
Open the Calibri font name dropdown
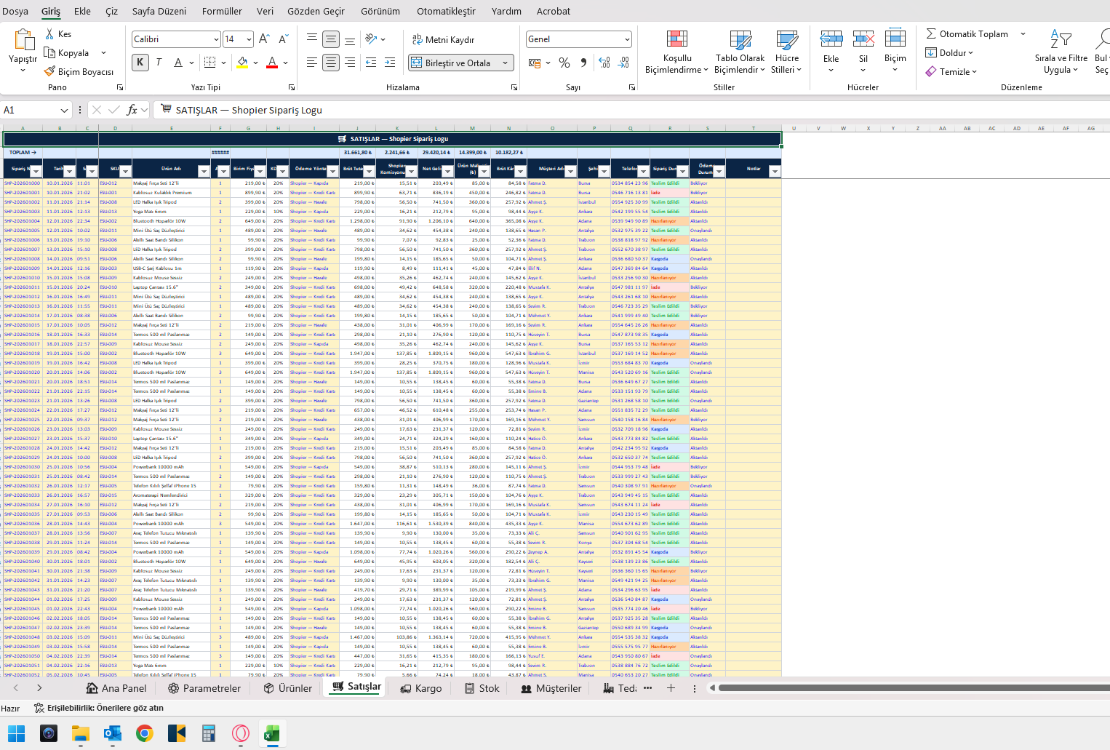(216, 39)
